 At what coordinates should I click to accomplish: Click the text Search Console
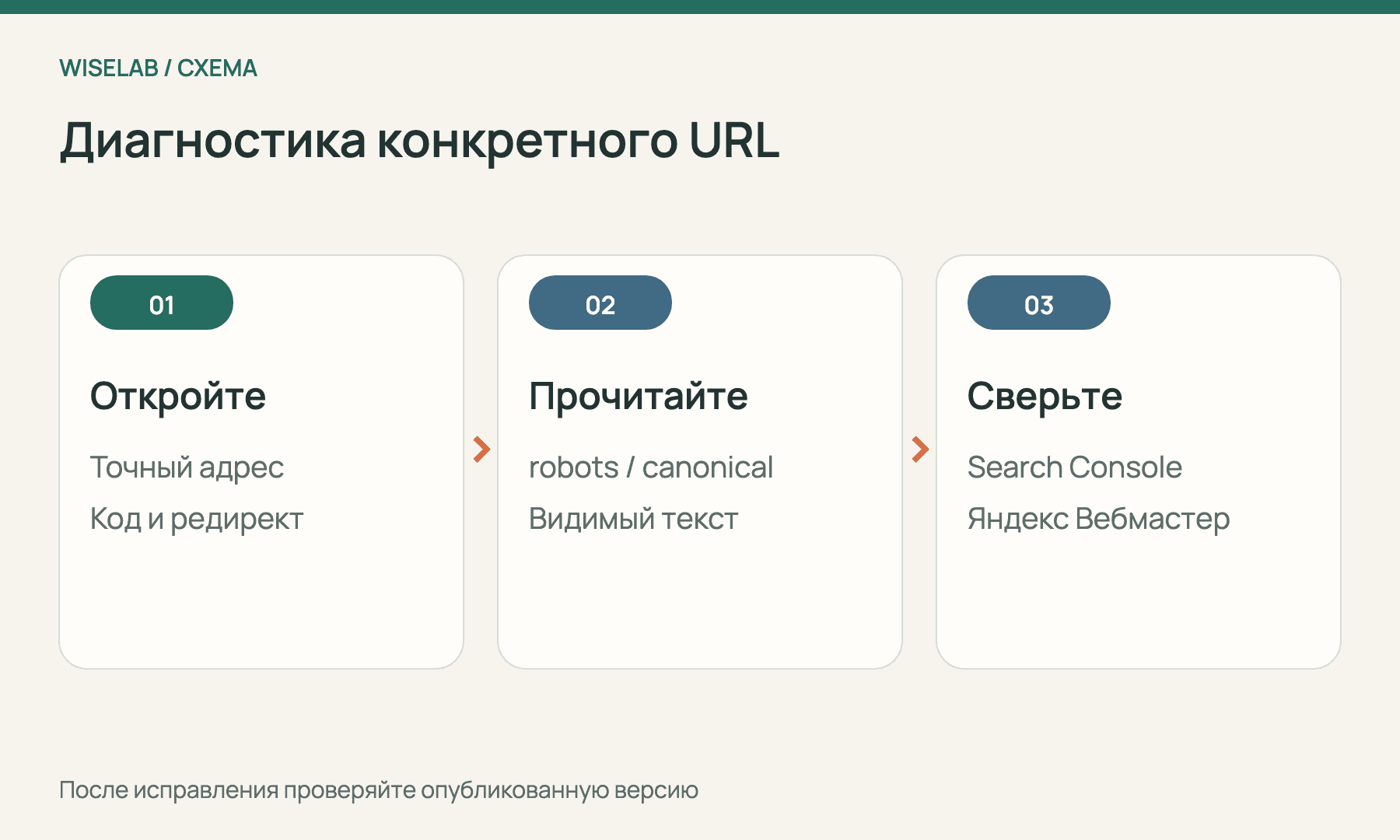[1075, 467]
